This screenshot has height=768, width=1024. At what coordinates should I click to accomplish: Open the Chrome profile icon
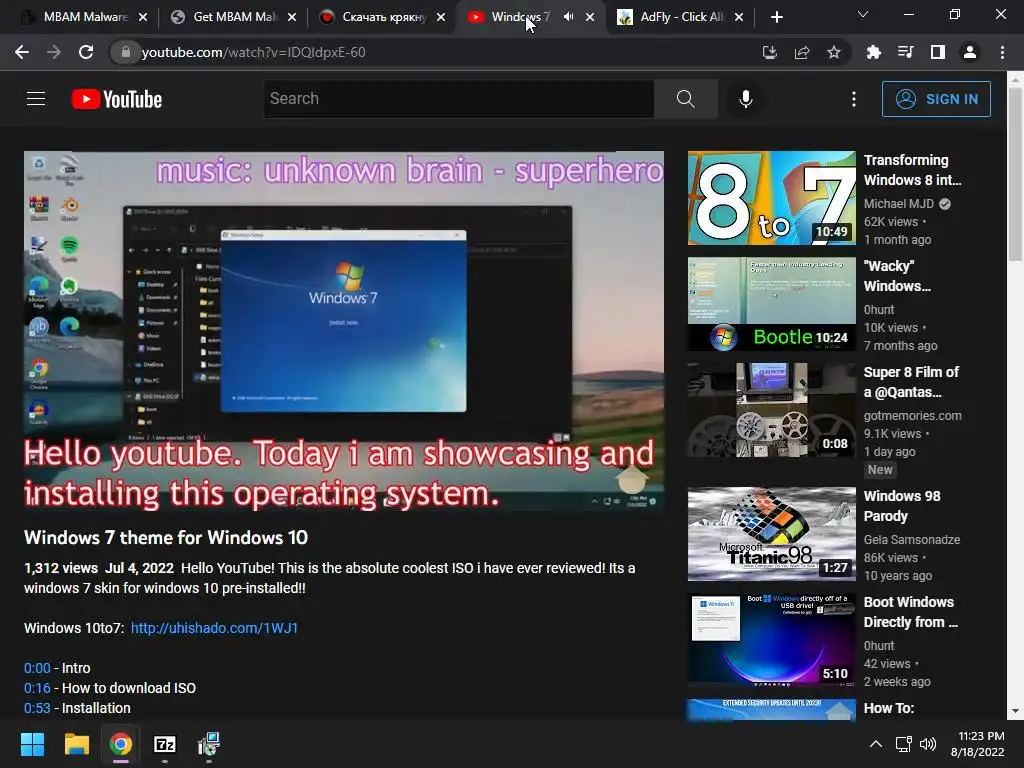coord(970,52)
